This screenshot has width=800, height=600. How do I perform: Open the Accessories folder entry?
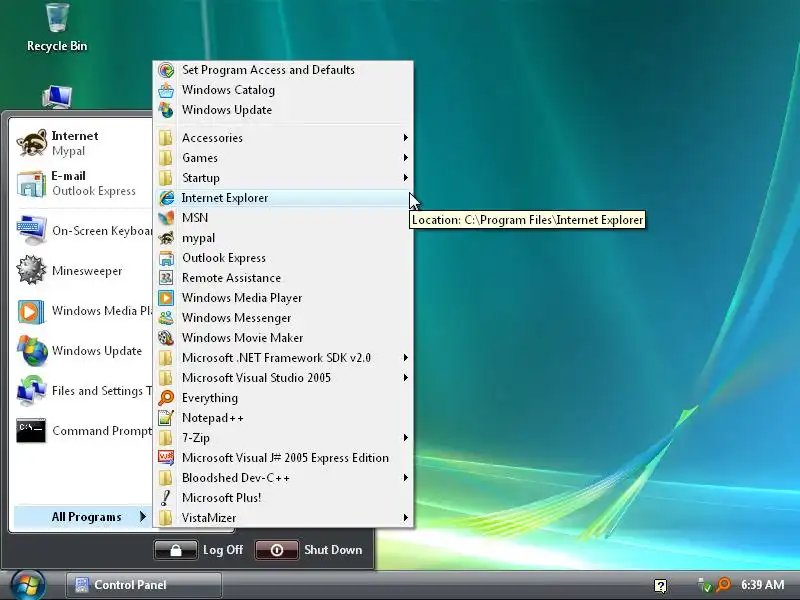[283, 138]
